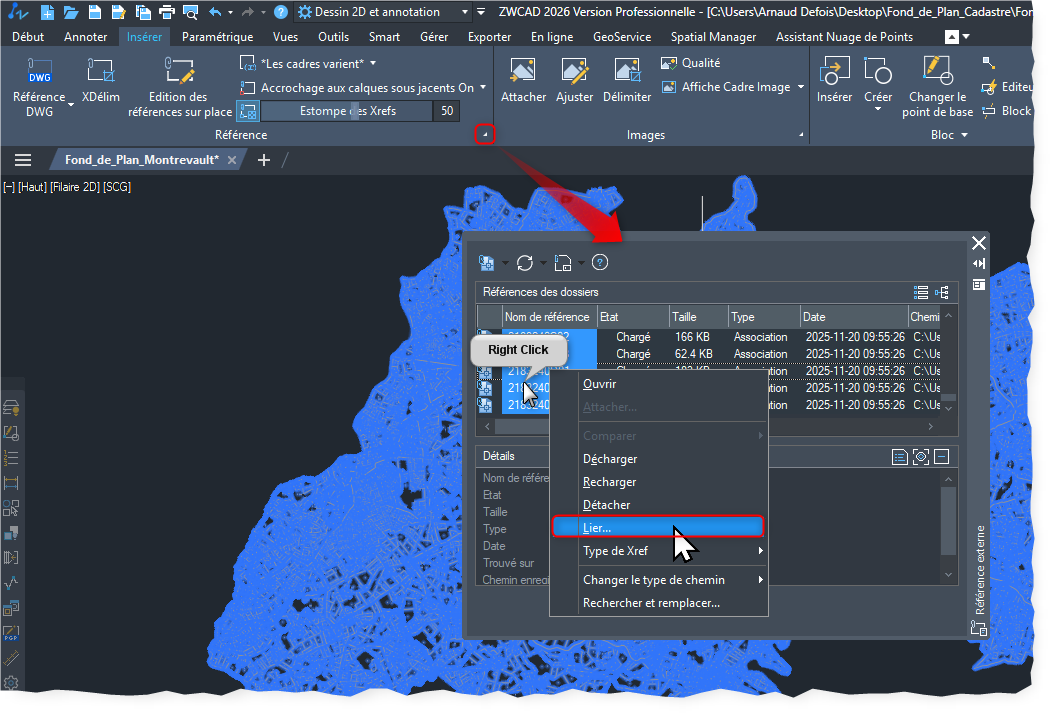The height and width of the screenshot is (713, 1050).
Task: Switch to the Paramétrique ribbon tab
Action: pyautogui.click(x=217, y=37)
